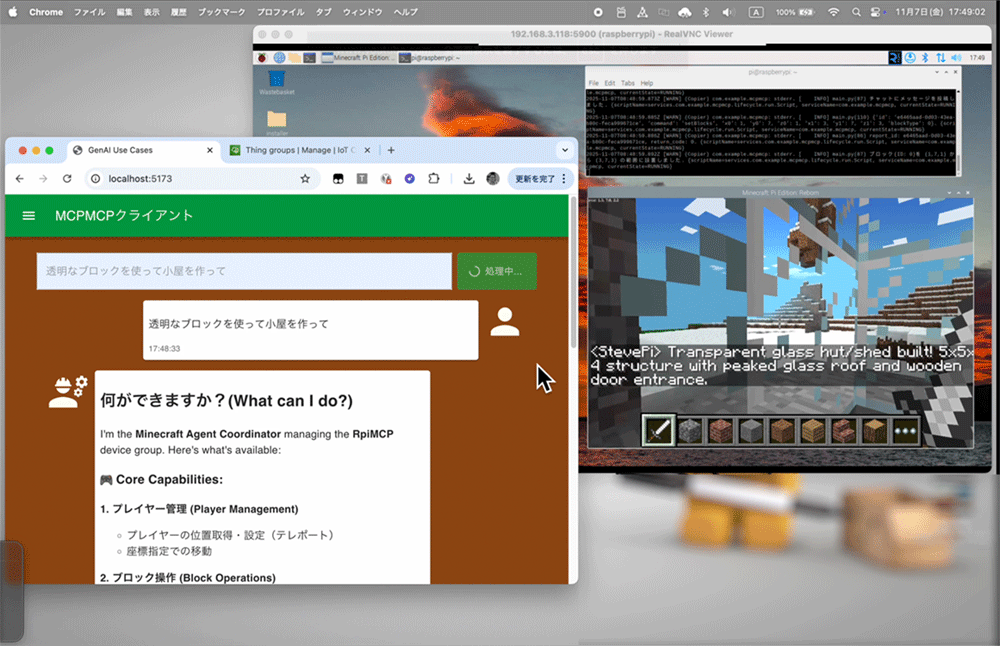Viewport: 1000px width, 646px height.
Task: Click the 処理中 processing button
Action: click(x=496, y=271)
